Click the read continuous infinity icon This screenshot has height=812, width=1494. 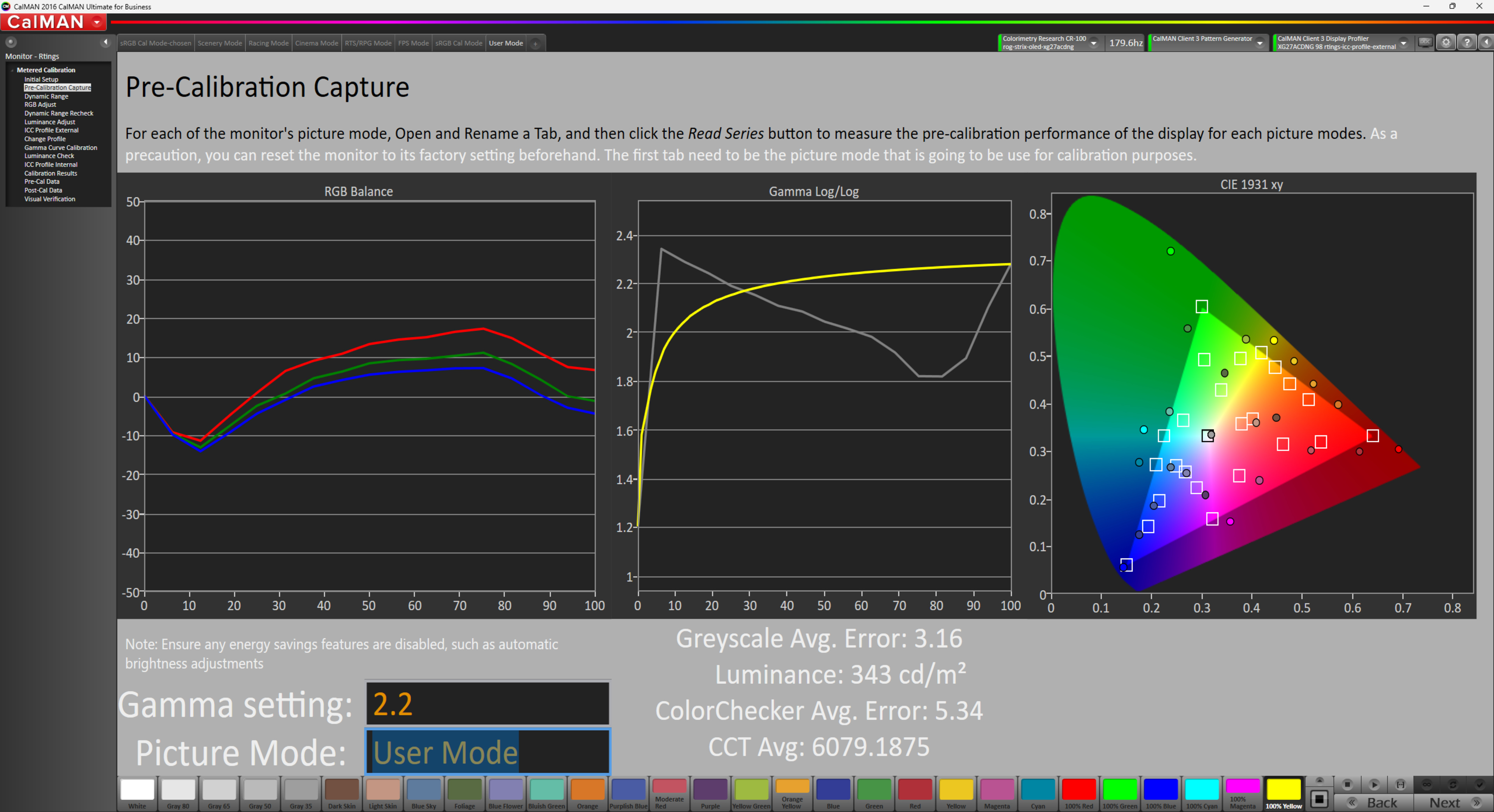1427,784
